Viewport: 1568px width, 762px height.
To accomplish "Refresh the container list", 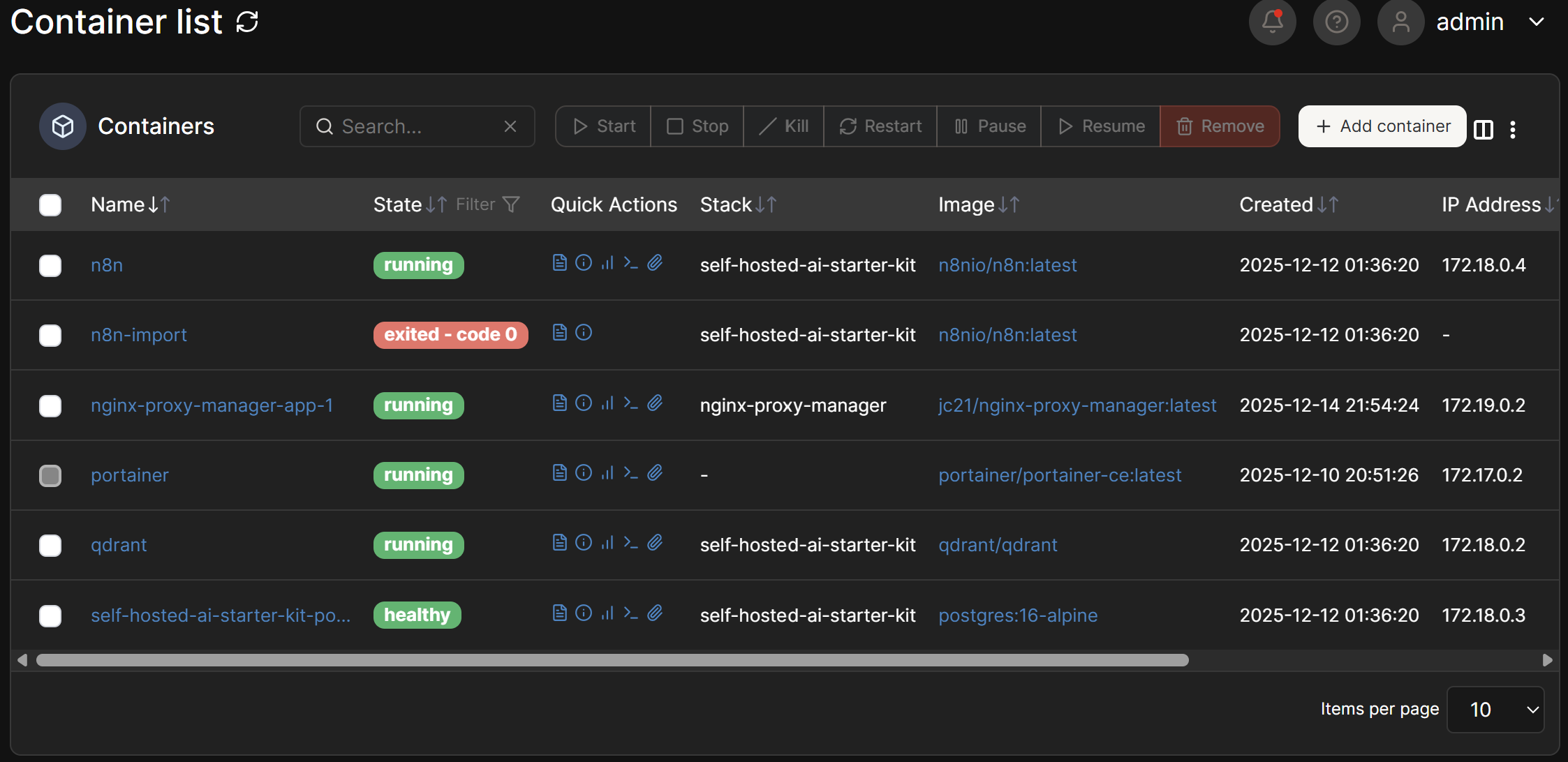I will click(x=247, y=22).
